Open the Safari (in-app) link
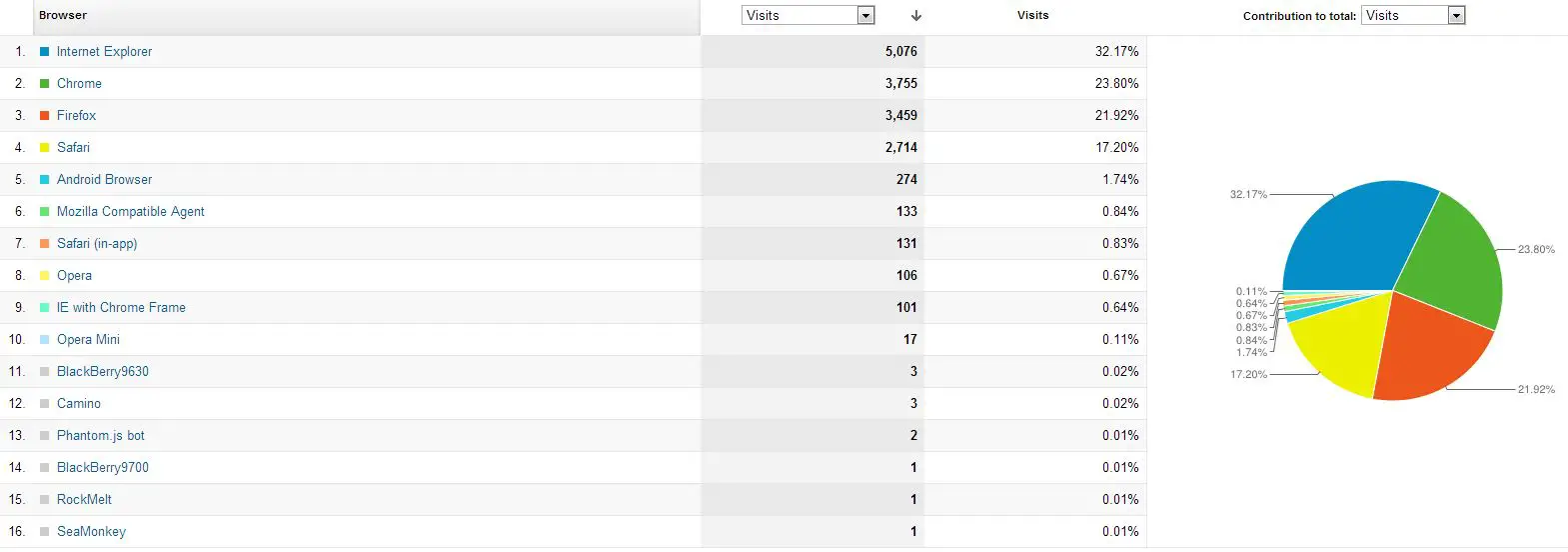 pos(97,243)
